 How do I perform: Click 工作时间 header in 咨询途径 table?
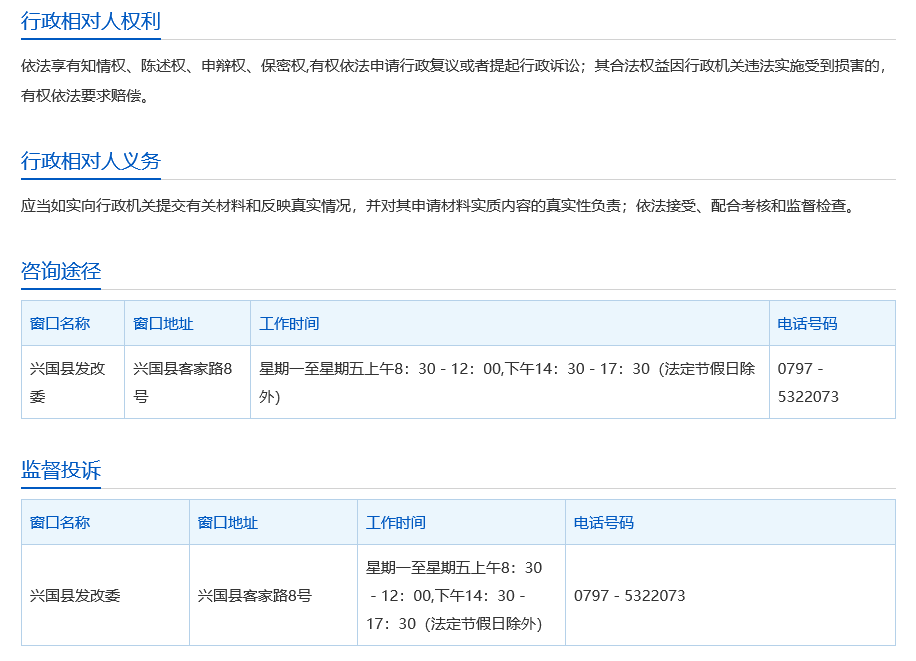289,324
